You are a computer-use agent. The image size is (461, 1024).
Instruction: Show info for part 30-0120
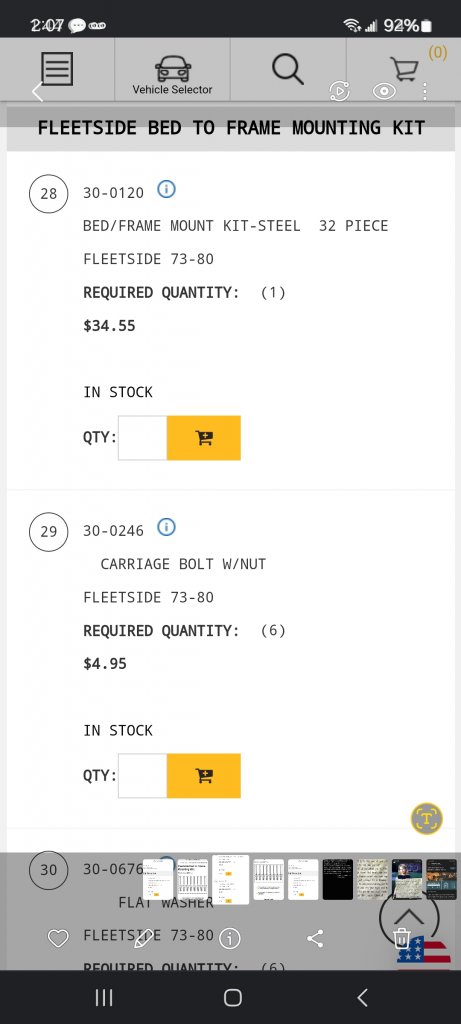point(167,189)
